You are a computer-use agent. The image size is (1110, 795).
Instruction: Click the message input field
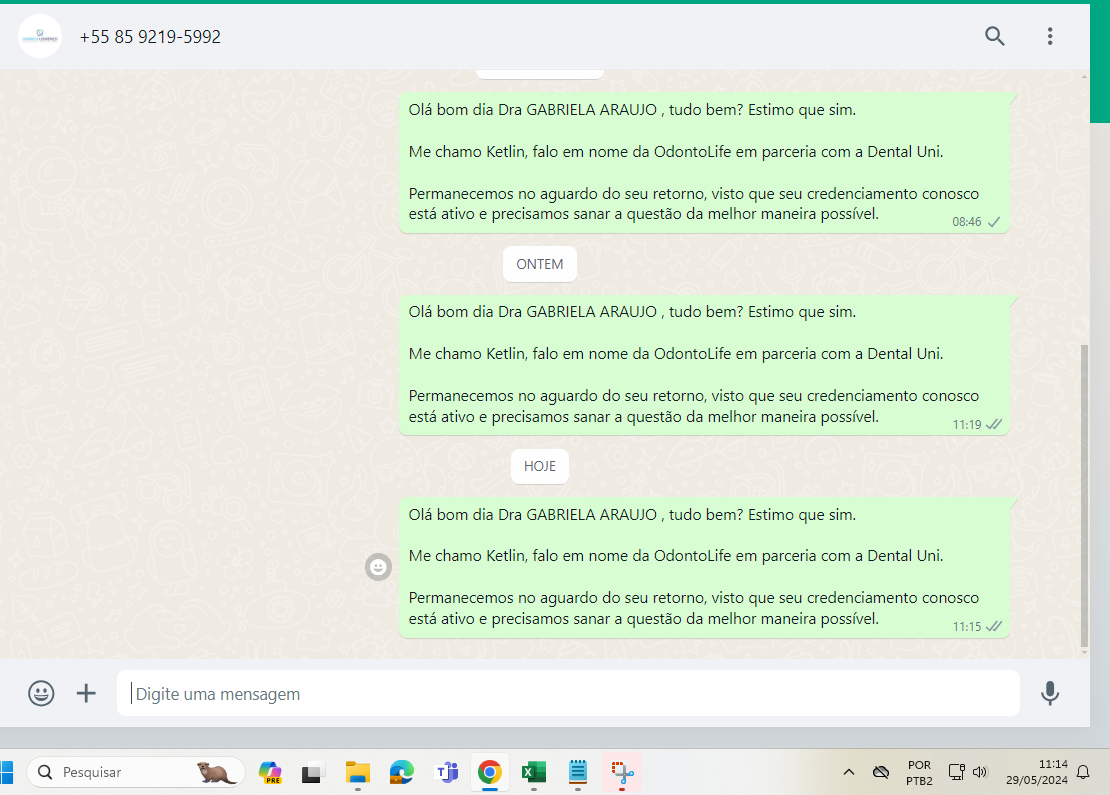click(x=568, y=694)
